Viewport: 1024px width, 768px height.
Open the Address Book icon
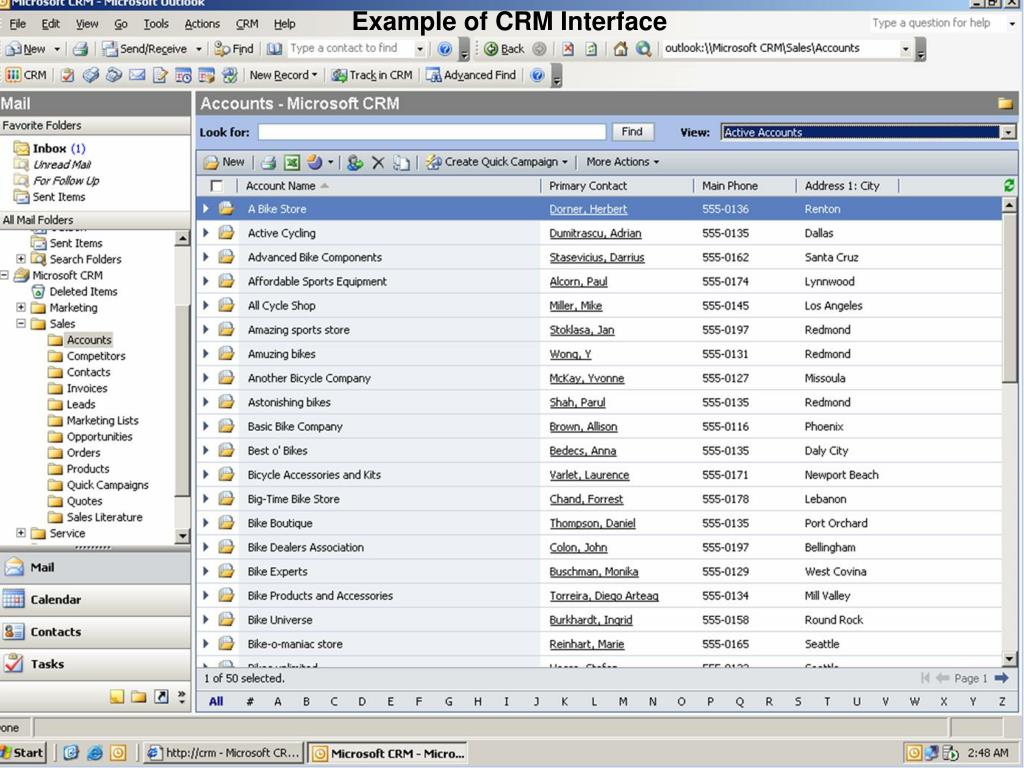(274, 49)
